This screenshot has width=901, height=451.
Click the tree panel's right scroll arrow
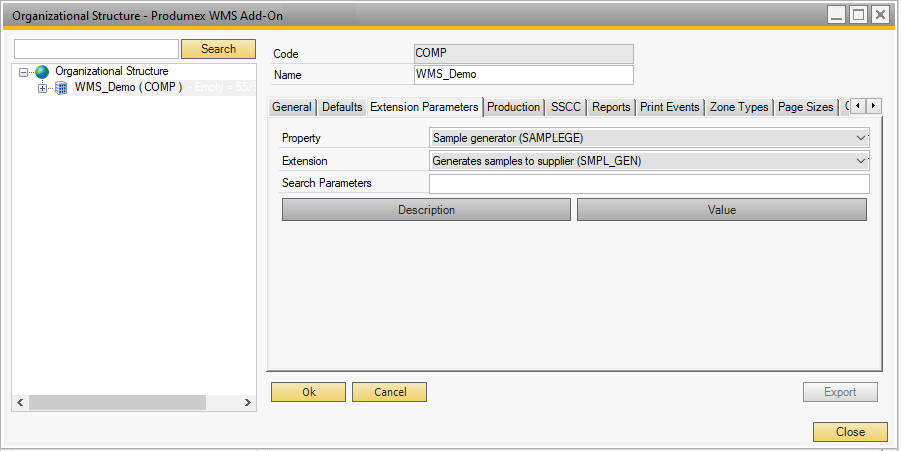tap(249, 402)
